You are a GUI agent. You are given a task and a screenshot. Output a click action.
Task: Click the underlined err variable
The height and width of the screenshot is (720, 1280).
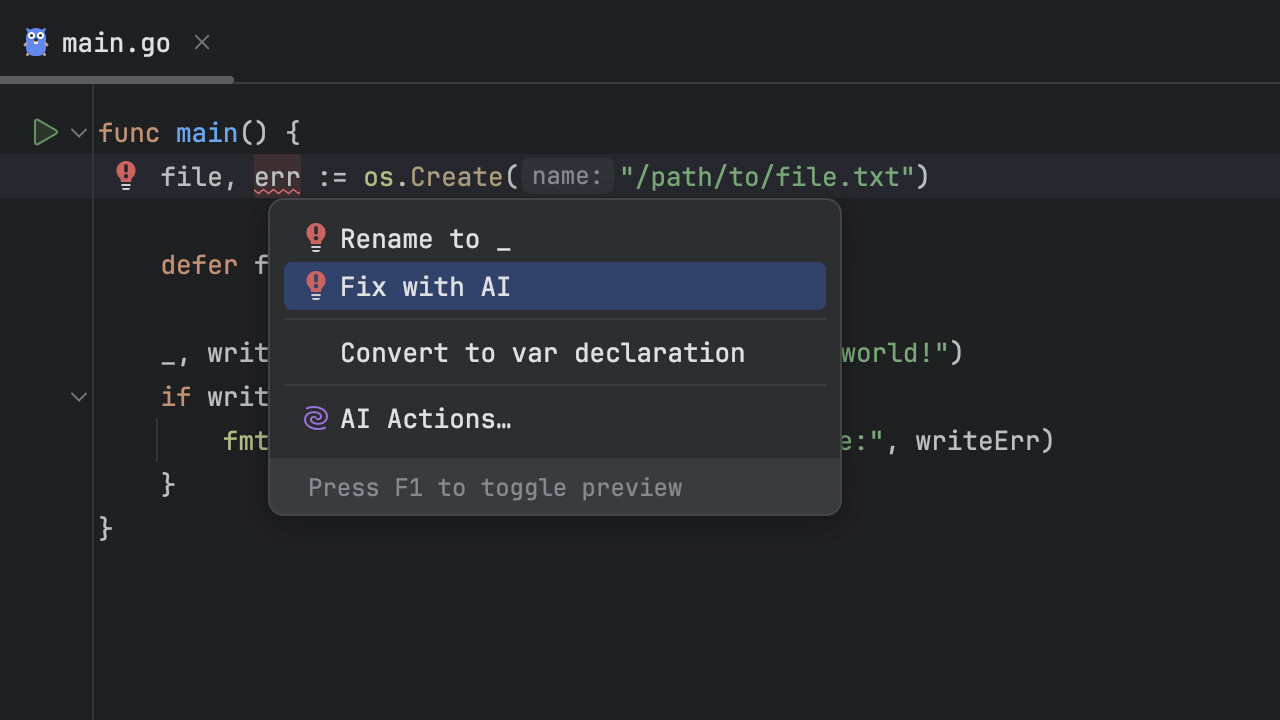[277, 177]
